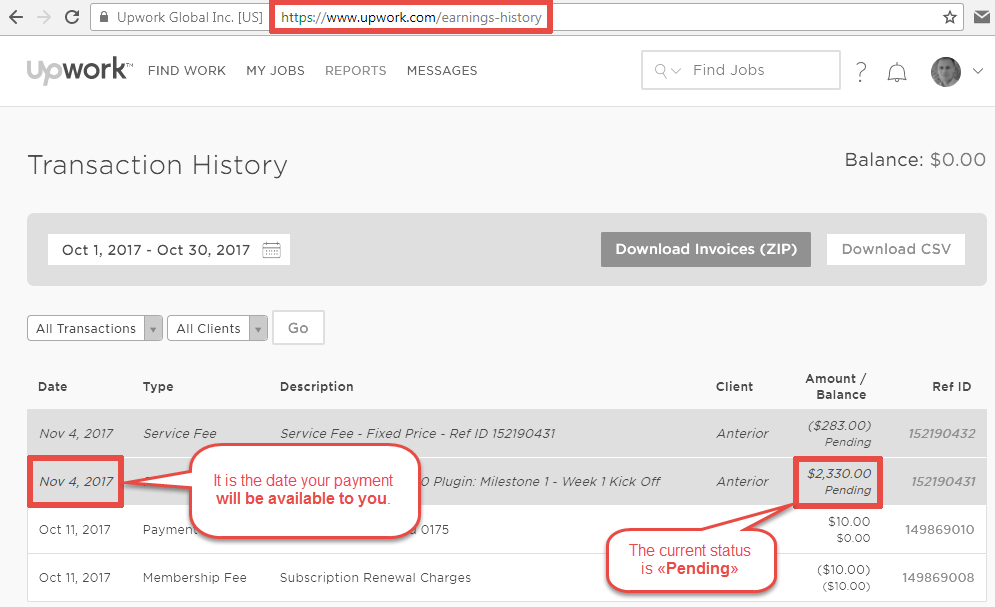Open the FIND WORK menu
The image size is (995, 607).
(x=187, y=70)
